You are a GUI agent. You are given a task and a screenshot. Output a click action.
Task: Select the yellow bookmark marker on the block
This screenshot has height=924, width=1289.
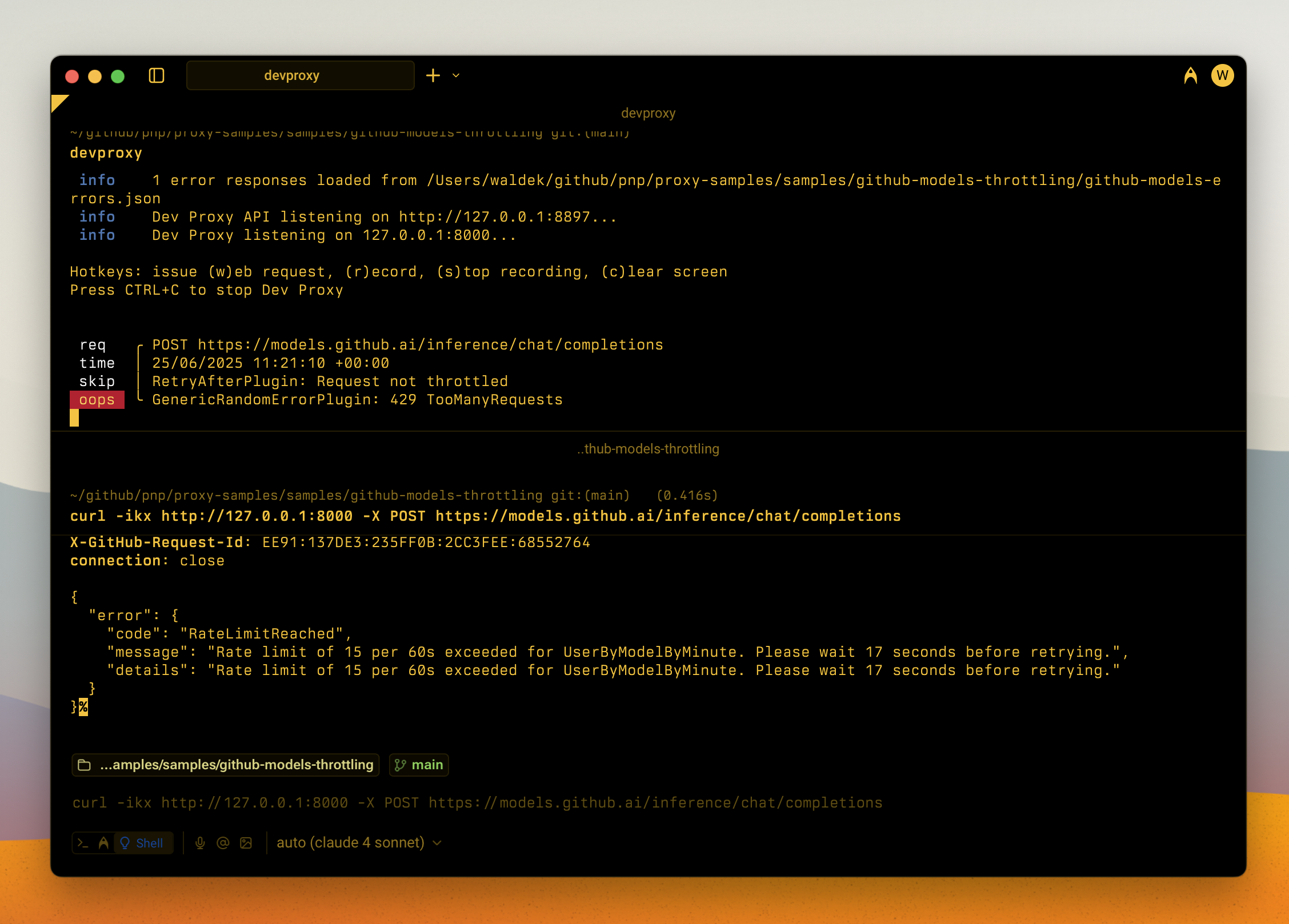(59, 102)
